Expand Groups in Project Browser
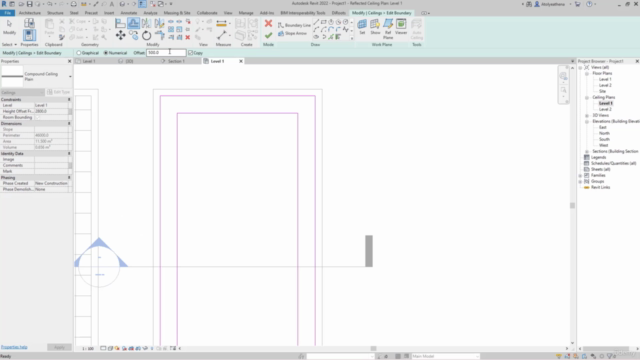 pyautogui.click(x=580, y=181)
